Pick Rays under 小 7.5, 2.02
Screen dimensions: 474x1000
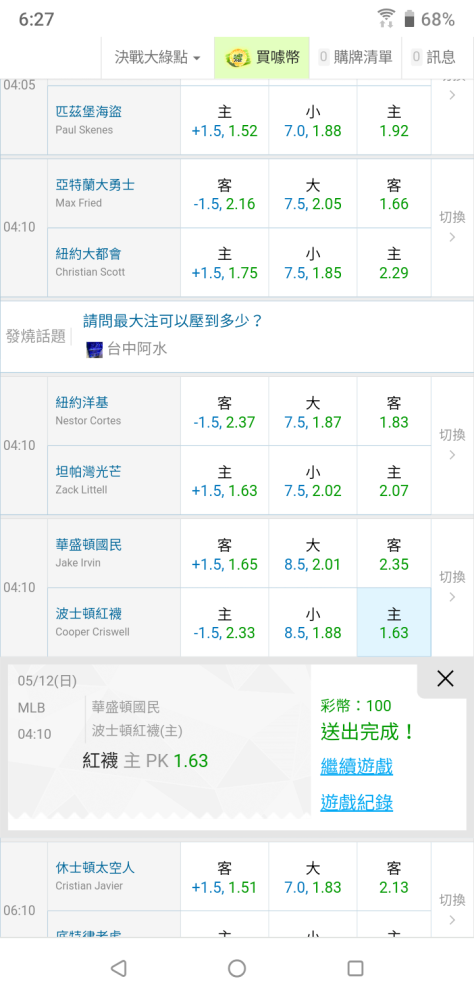click(313, 480)
